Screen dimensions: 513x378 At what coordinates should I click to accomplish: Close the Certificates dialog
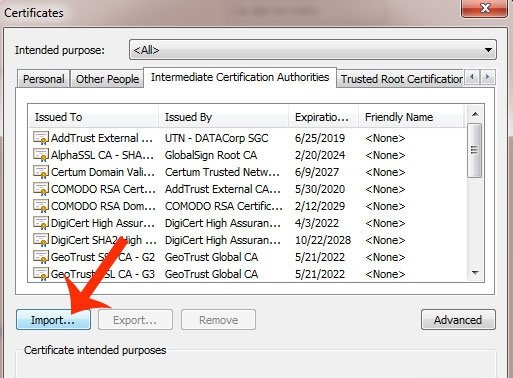click(485, 8)
